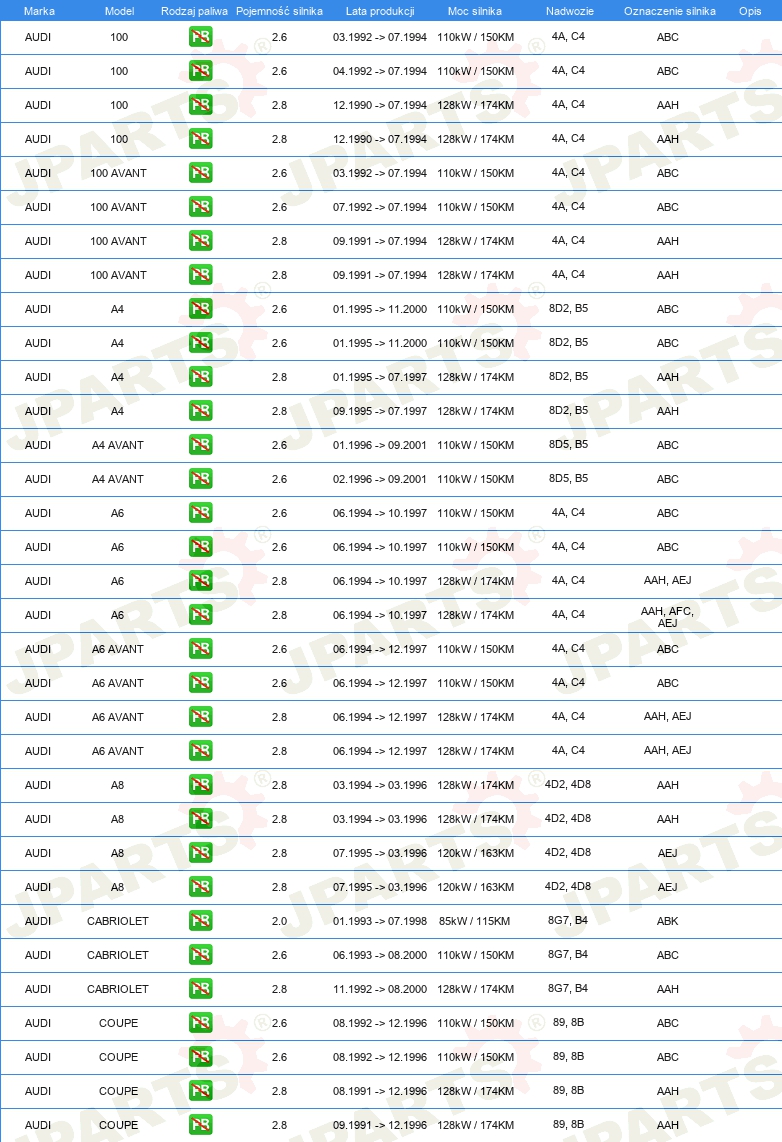Click fuel icon for CABRIOLET 2.6 row
Viewport: 782px width, 1142px height.
point(200,955)
